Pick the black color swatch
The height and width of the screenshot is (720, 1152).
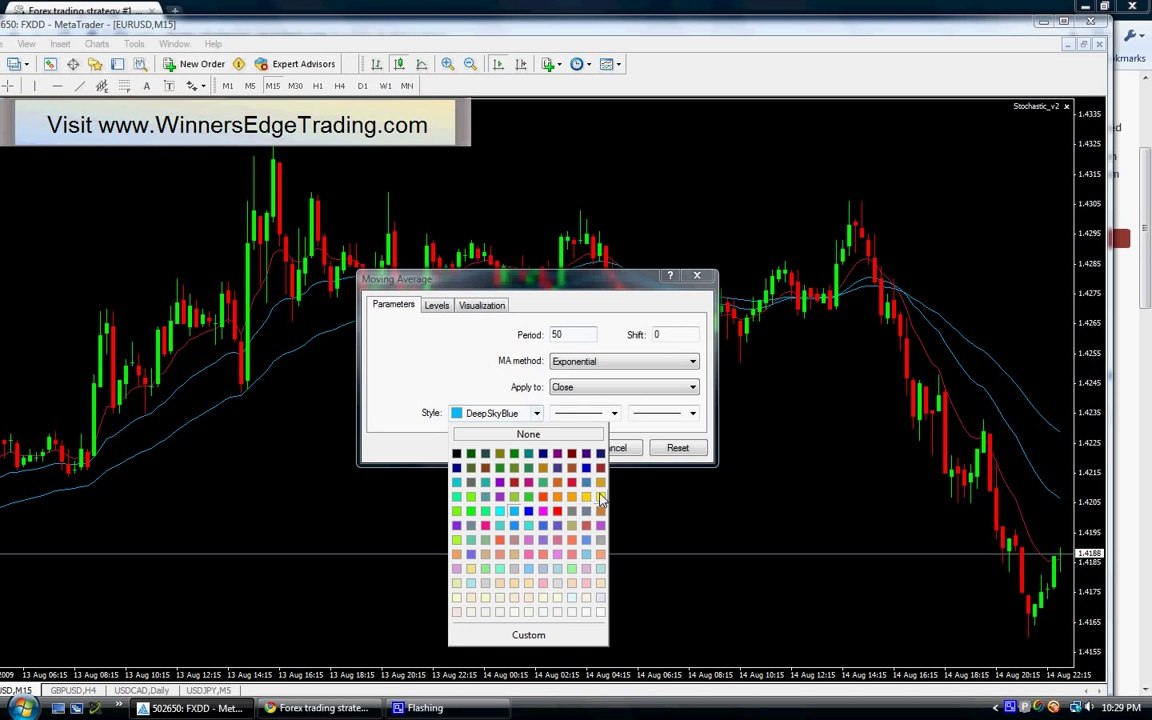coord(457,453)
